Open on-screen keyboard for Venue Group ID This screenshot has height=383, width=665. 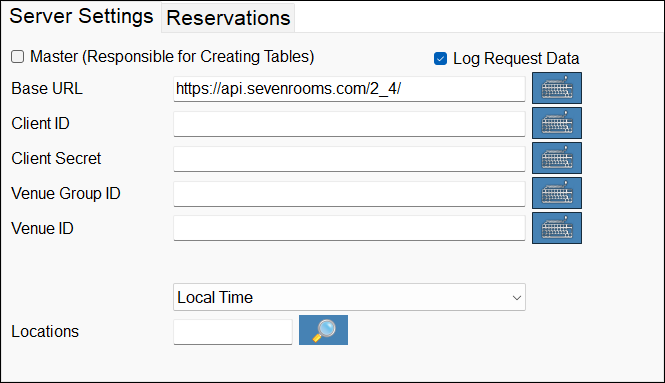[x=557, y=193]
